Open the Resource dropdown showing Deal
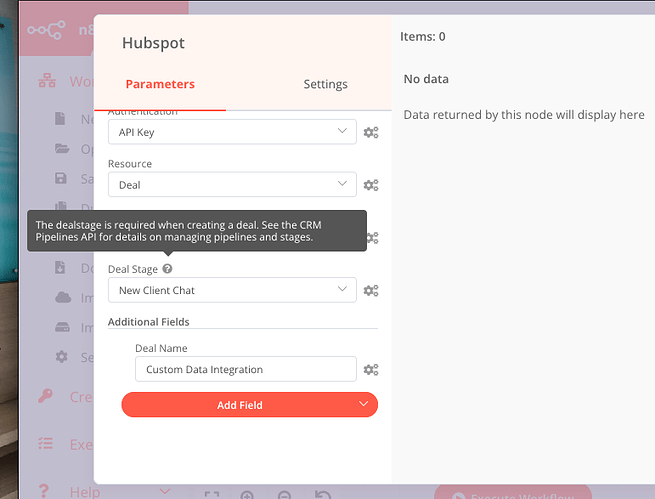Screen dimensions: 655x499 tap(232, 185)
